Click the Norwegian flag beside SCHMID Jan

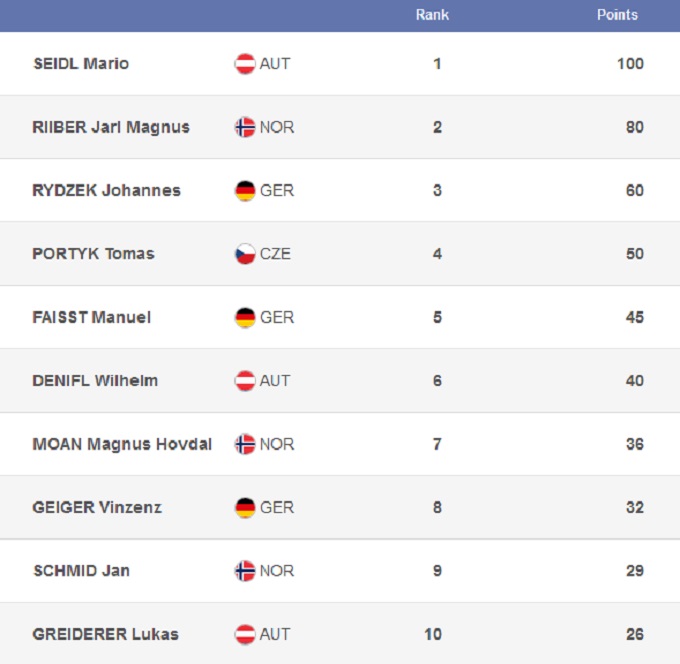tap(245, 571)
